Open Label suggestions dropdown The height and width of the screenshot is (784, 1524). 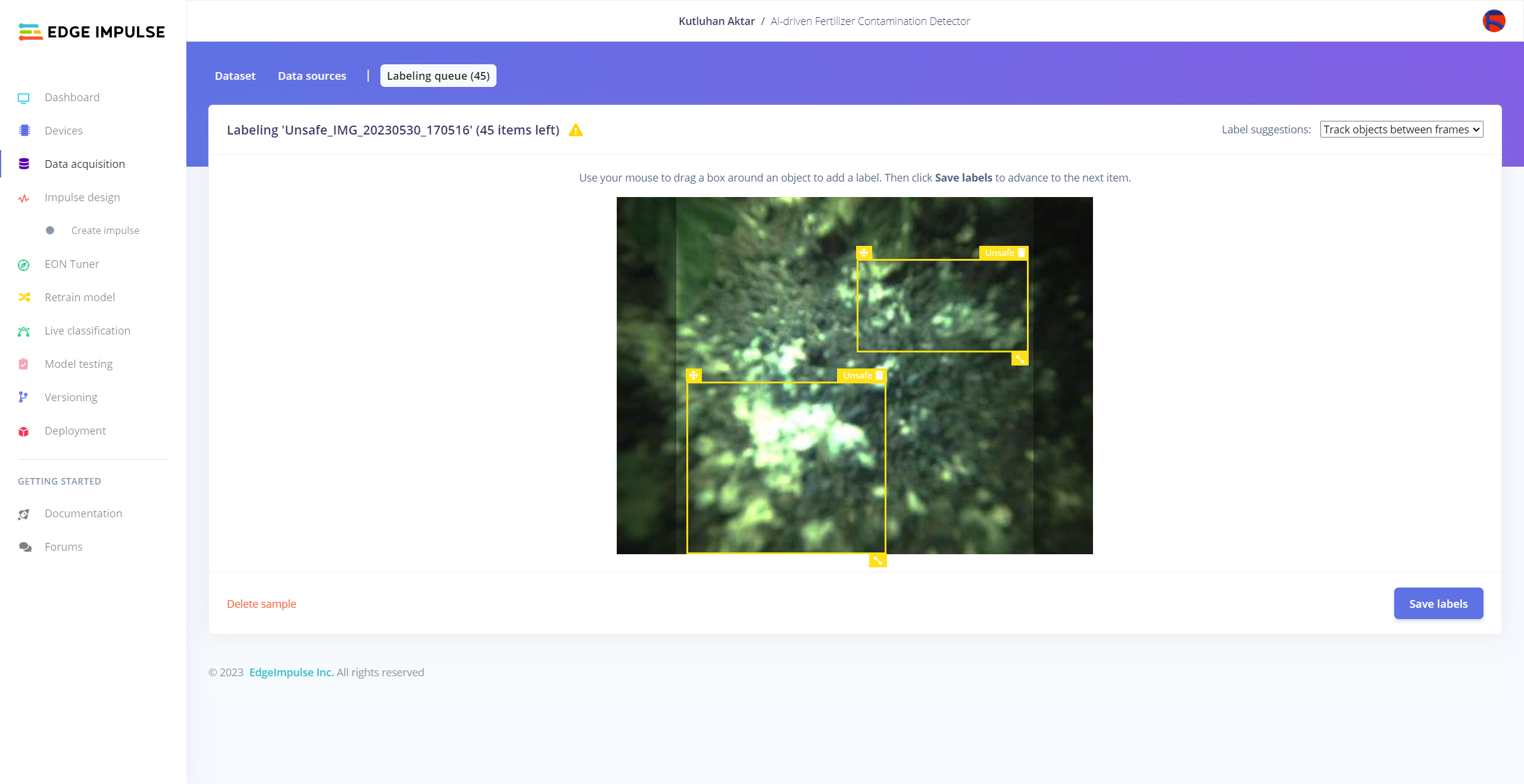[x=1401, y=130]
